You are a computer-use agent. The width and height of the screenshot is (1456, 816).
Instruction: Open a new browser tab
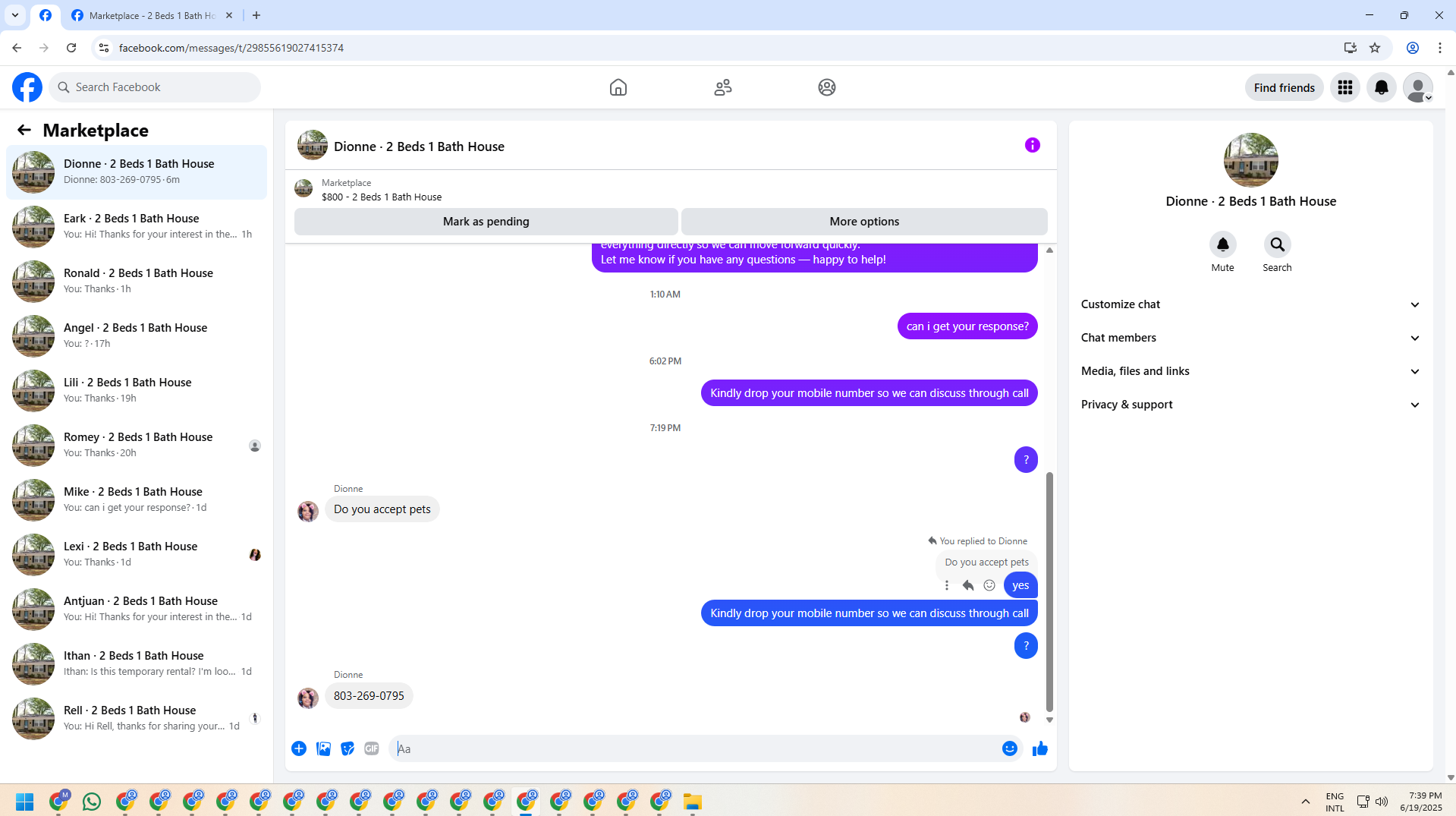point(256,15)
